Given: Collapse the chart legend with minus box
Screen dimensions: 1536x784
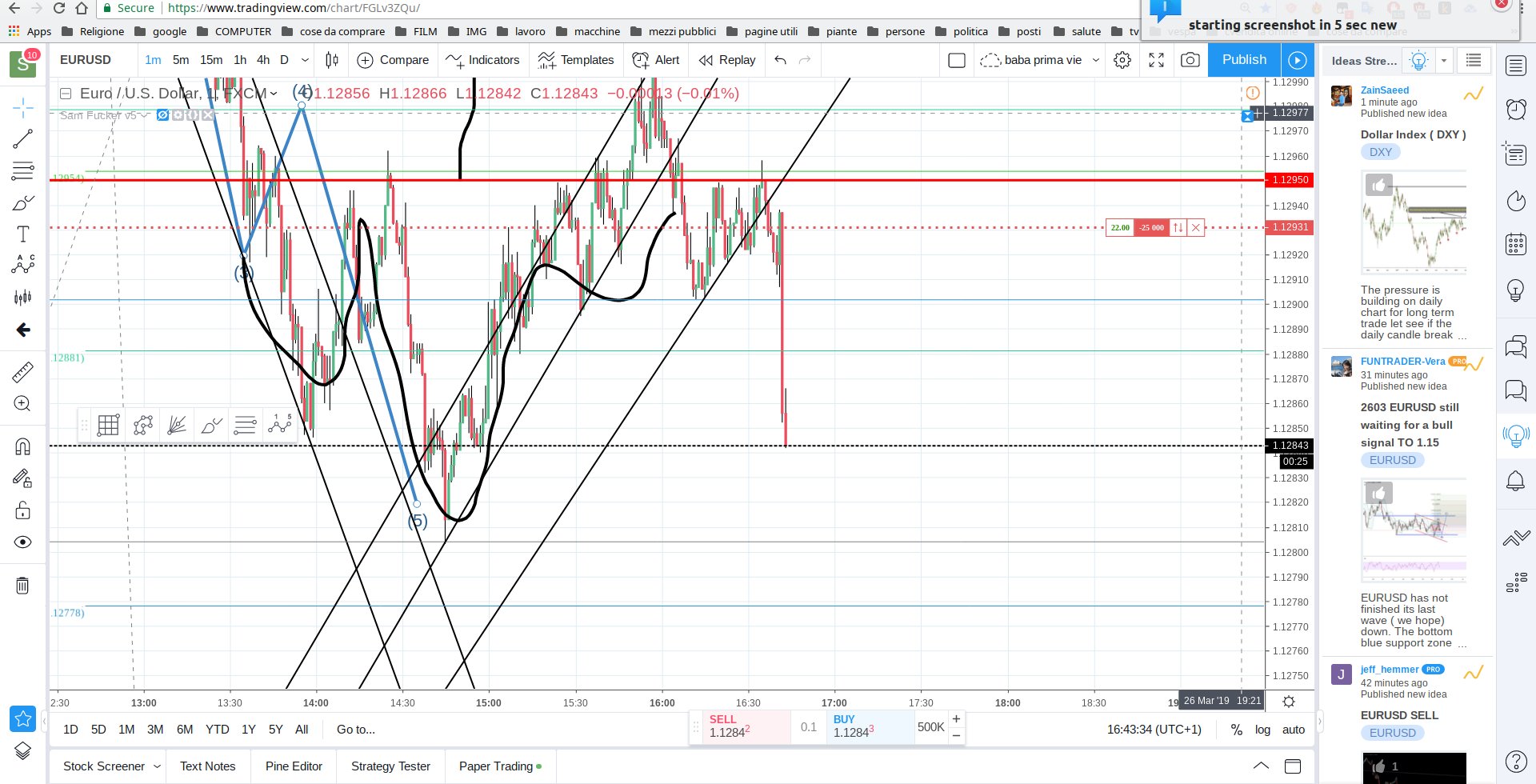Looking at the screenshot, I should point(66,94).
